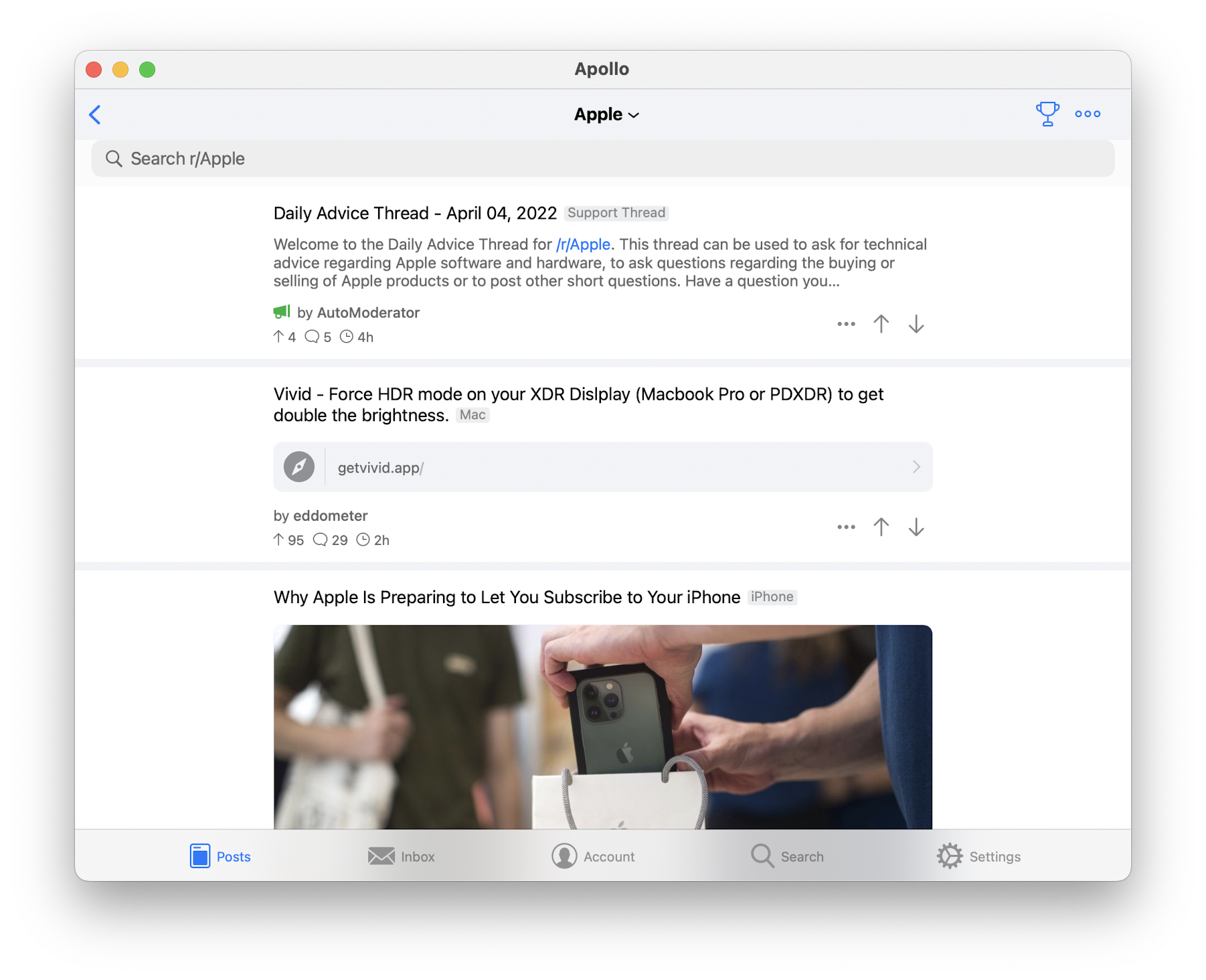Select the Mac flair tag
Viewport: 1206px width, 980px height.
pos(472,415)
